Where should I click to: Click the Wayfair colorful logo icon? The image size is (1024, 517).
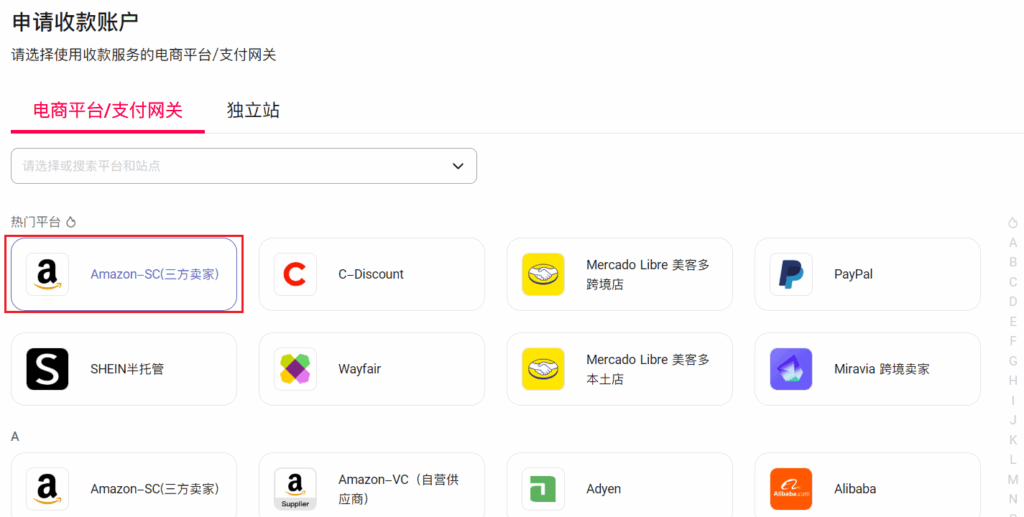tap(295, 369)
